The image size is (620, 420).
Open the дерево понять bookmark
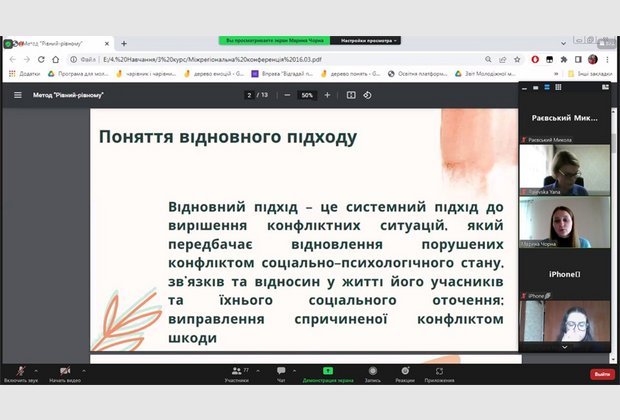351,74
